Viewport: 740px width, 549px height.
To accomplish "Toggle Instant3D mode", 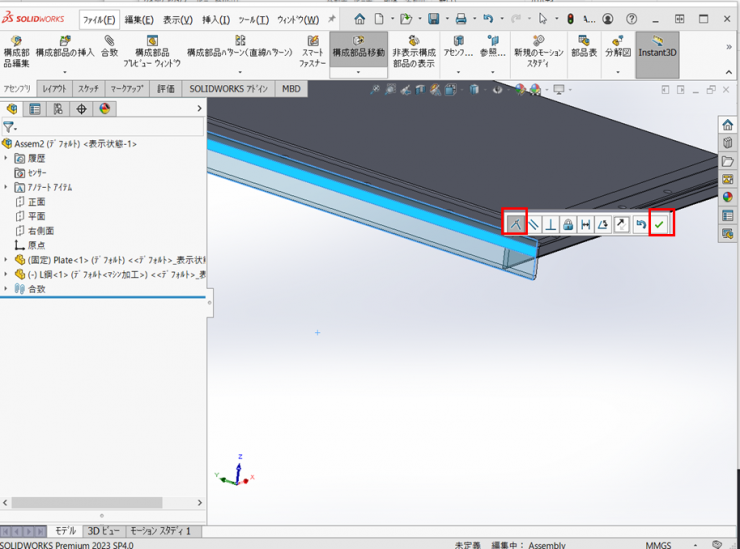I will [657, 53].
